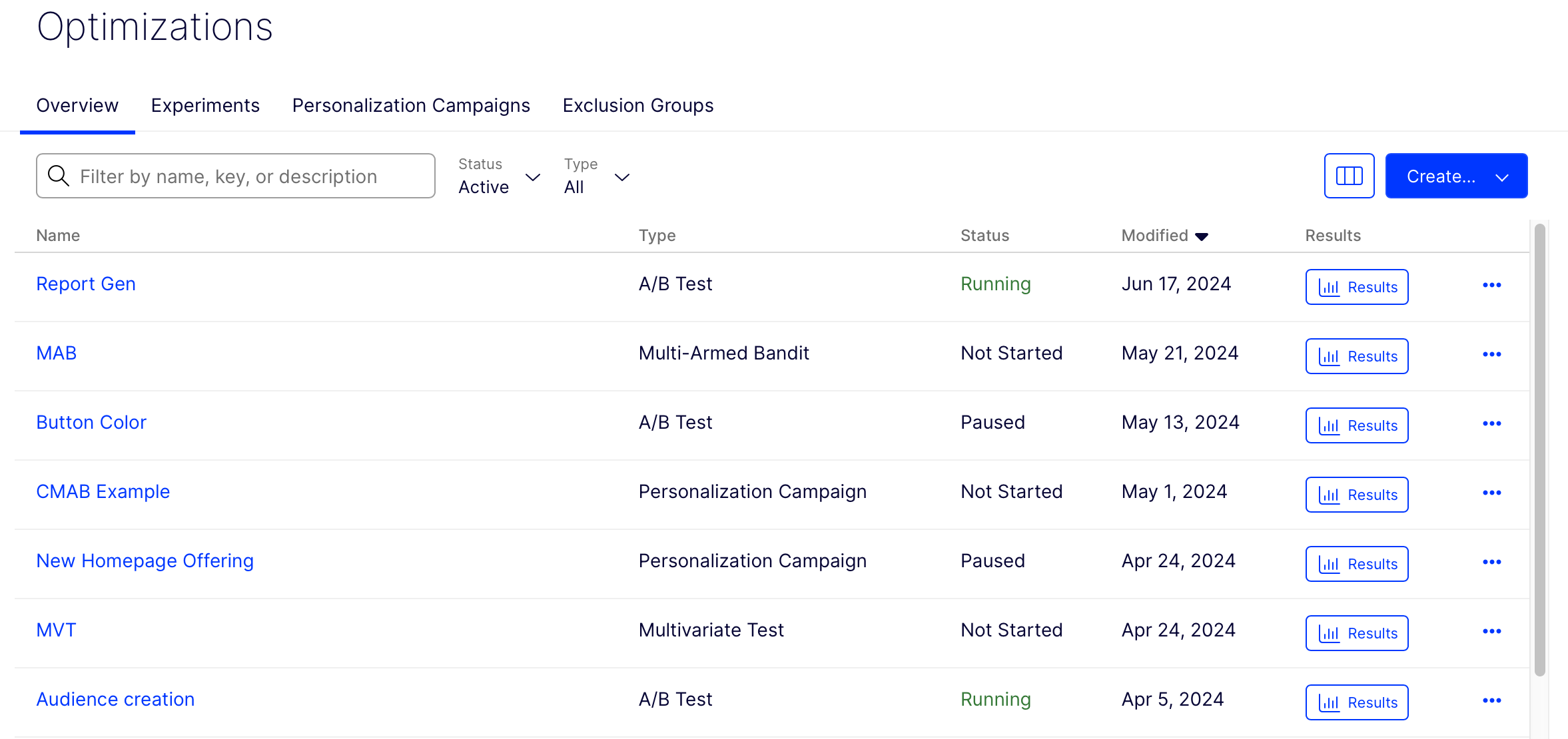Open the three-dot menu for Button Color
This screenshot has width=1568, height=739.
point(1491,424)
